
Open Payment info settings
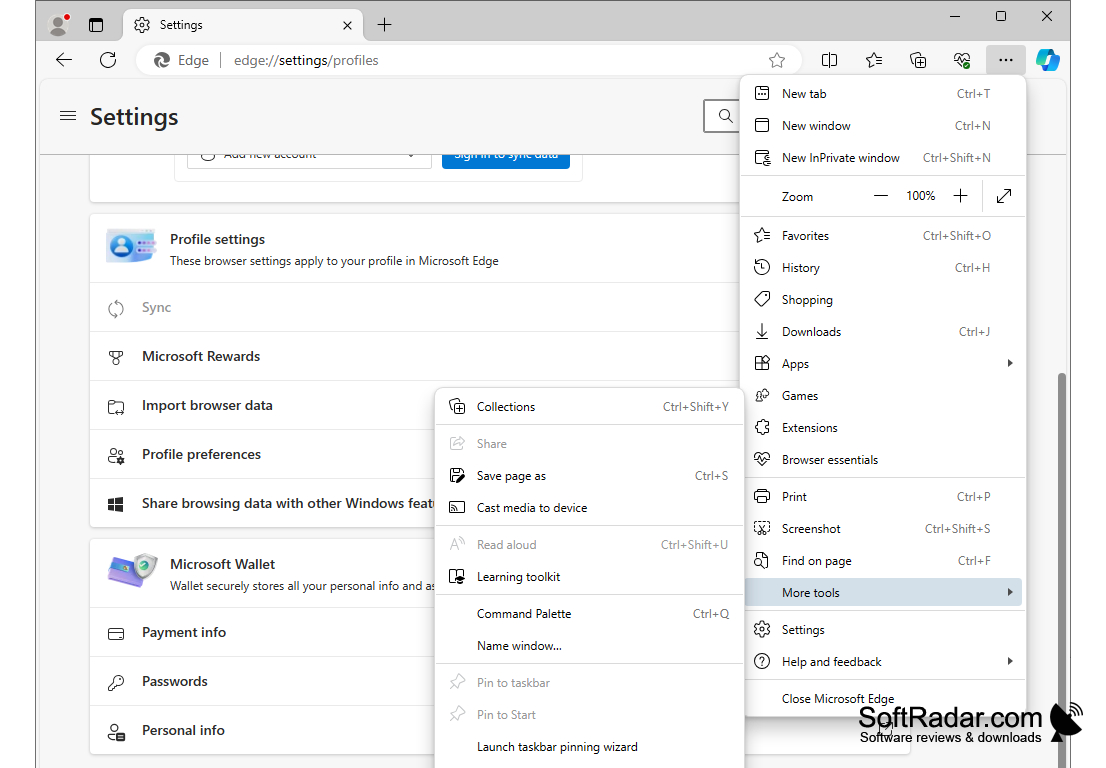pos(262,633)
